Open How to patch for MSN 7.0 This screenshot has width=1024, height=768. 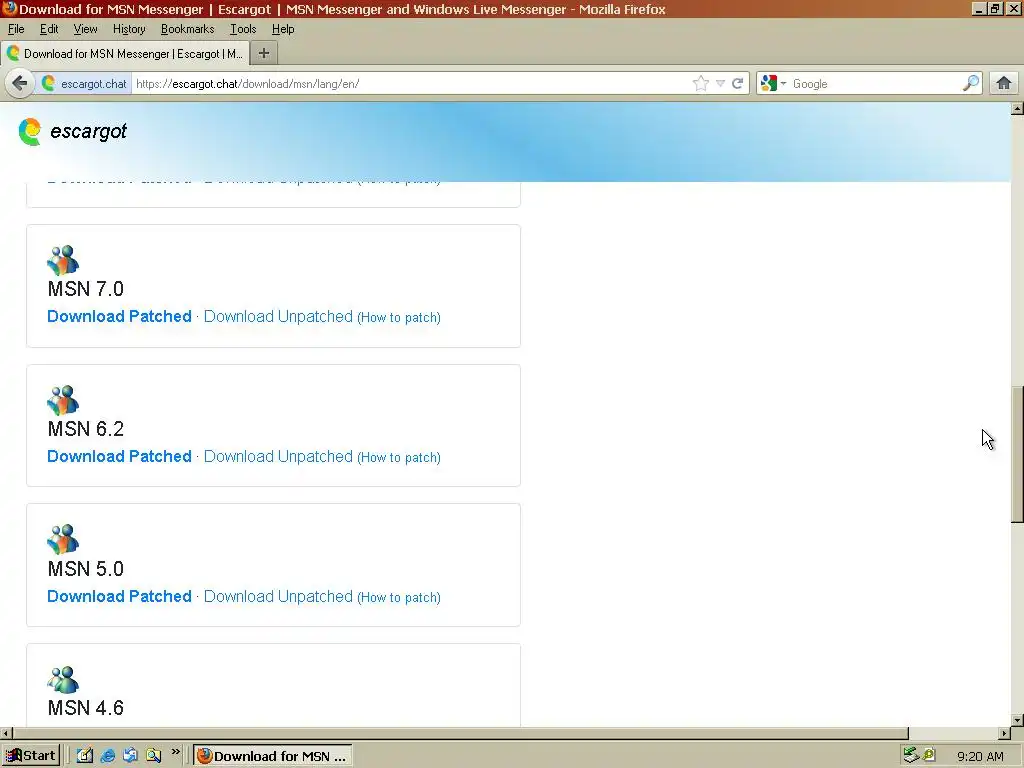[x=399, y=317]
